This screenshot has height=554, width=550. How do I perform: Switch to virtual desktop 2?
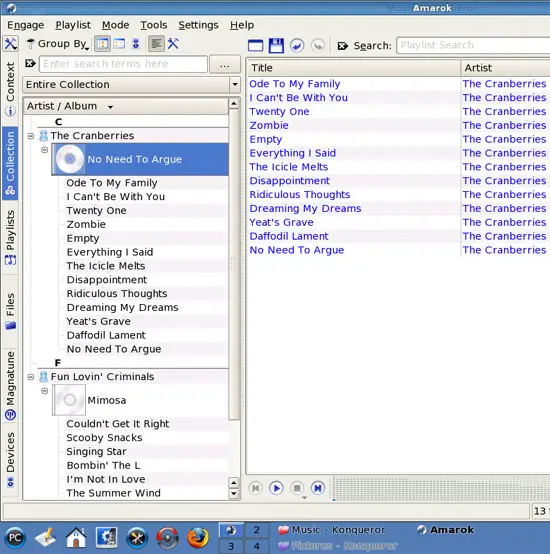[x=256, y=530]
